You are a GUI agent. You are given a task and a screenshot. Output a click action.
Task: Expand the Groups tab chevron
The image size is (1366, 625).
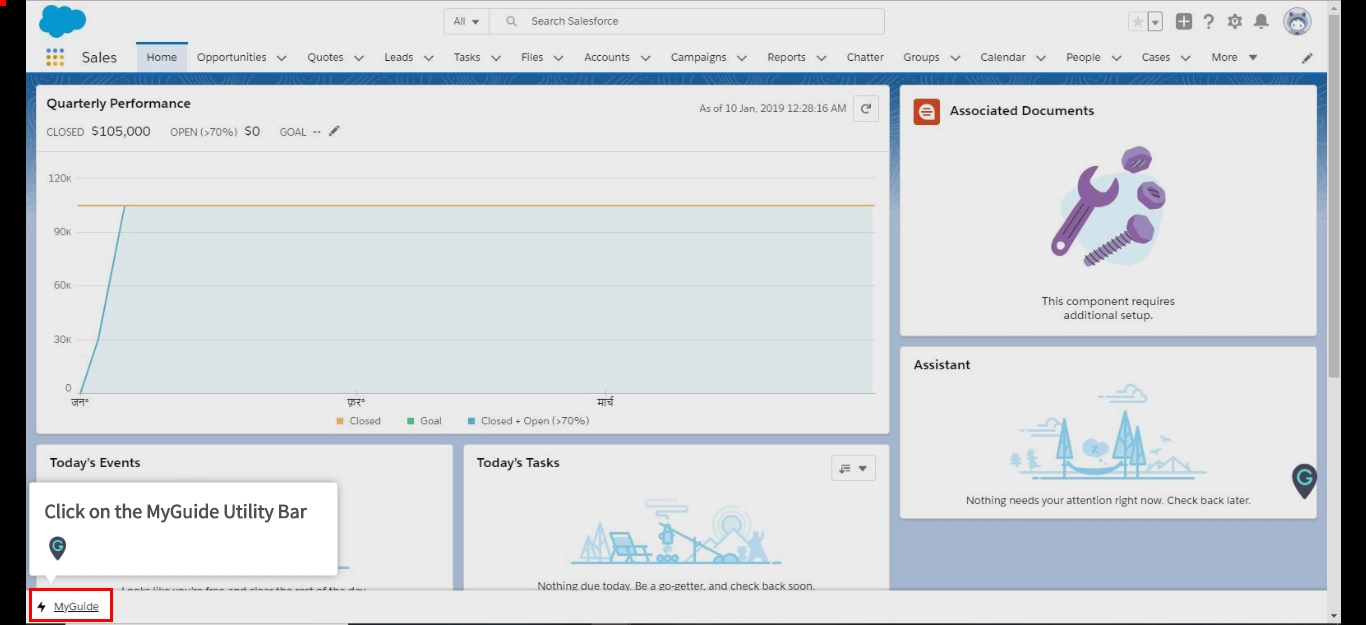[x=954, y=58]
